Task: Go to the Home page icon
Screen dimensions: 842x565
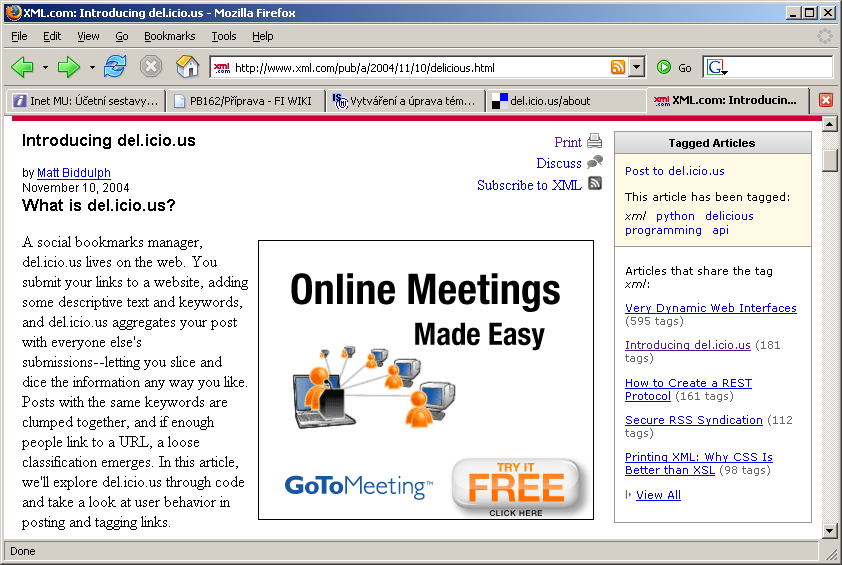Action: click(187, 67)
